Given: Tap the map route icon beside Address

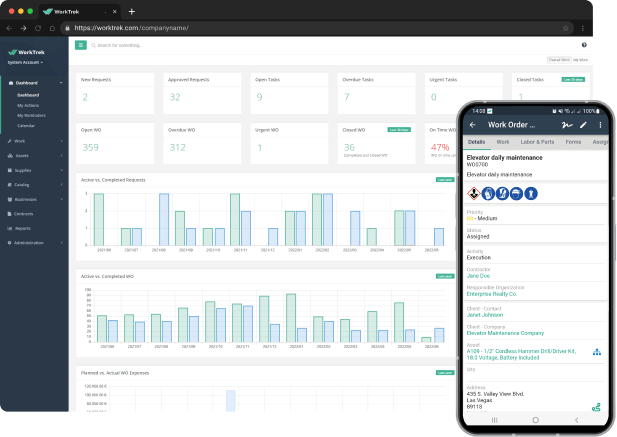Looking at the screenshot, I should point(597,406).
